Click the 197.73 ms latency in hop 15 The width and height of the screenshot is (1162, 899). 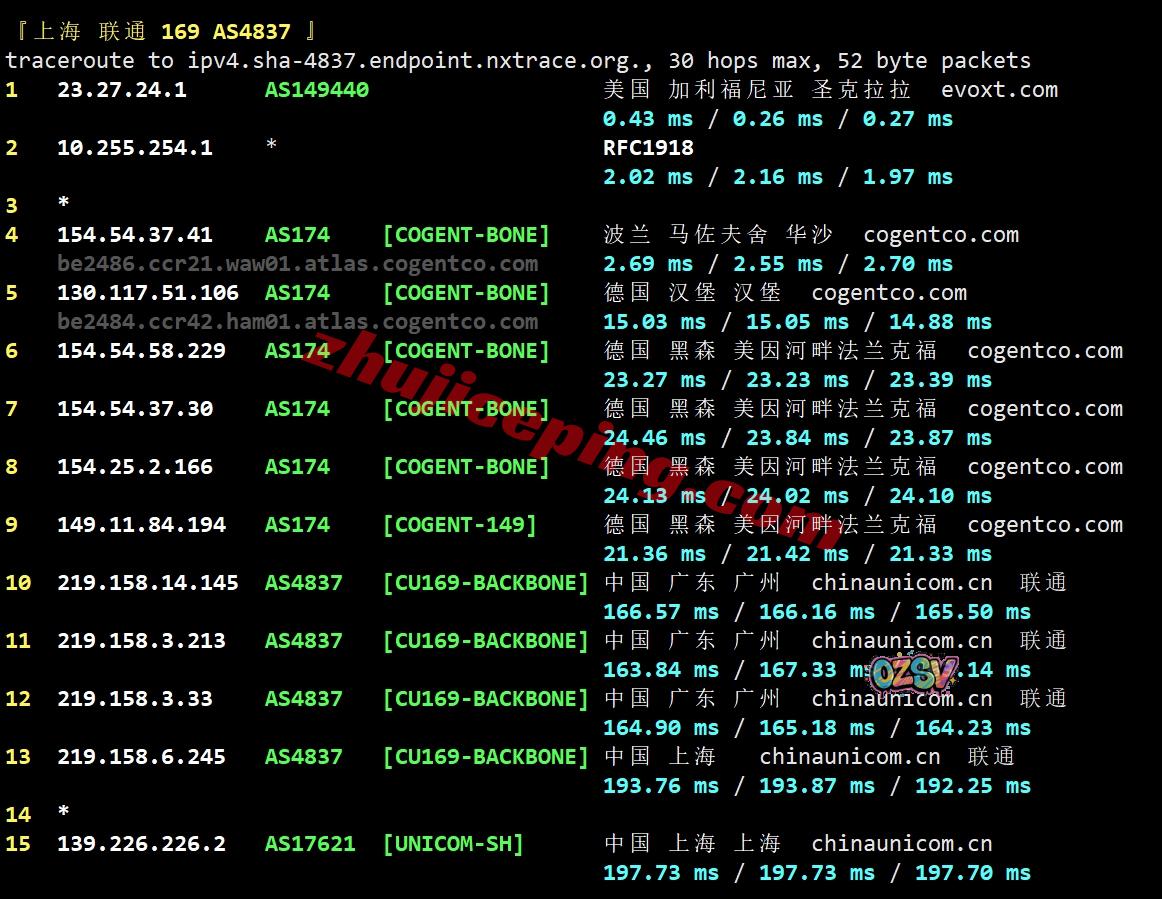pyautogui.click(x=660, y=873)
